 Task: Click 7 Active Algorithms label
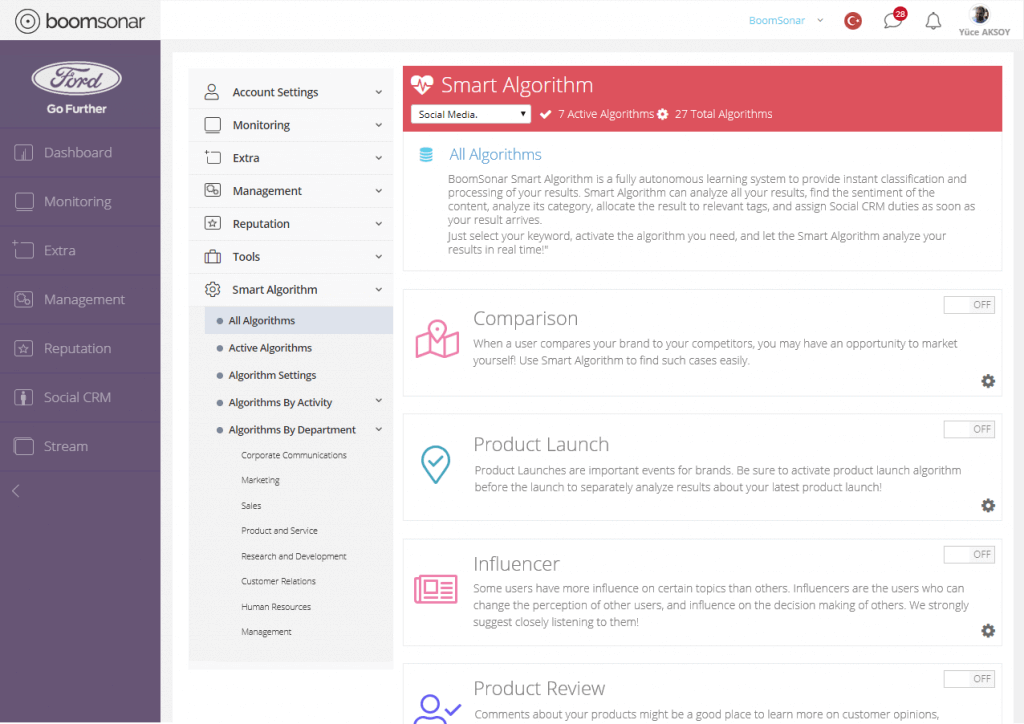pos(605,114)
